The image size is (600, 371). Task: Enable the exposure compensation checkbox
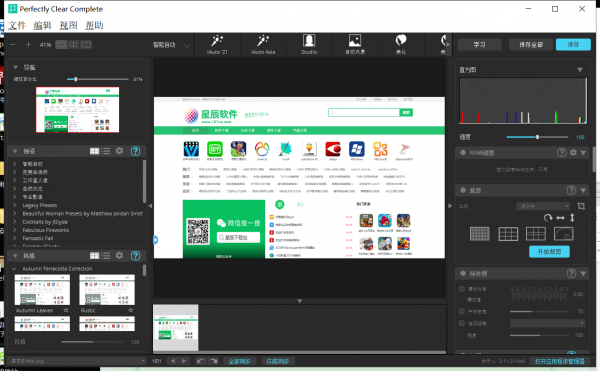tap(462, 289)
